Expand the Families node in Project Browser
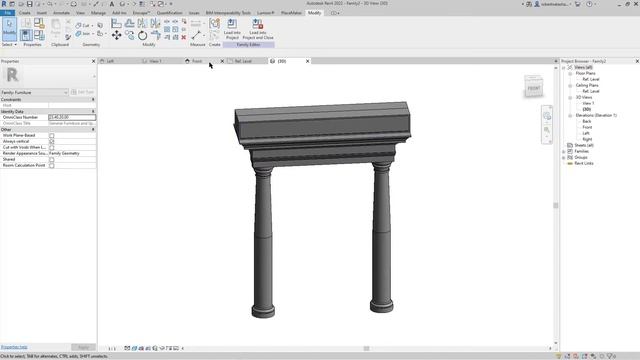Screen dimensions: 640x360 click(x=564, y=151)
